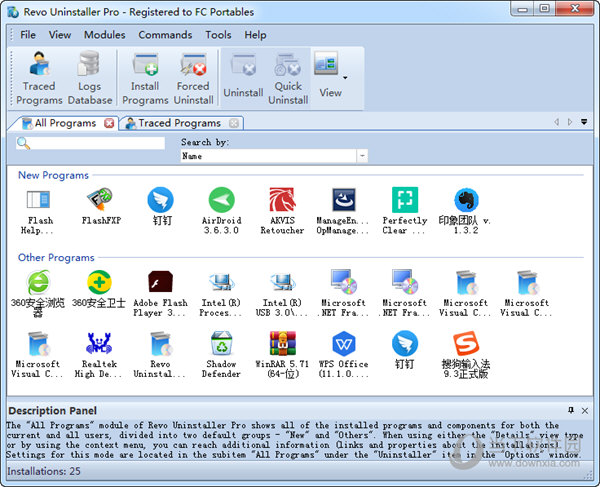The width and height of the screenshot is (600, 487).
Task: Switch to the All Programs tab
Action: 65,123
